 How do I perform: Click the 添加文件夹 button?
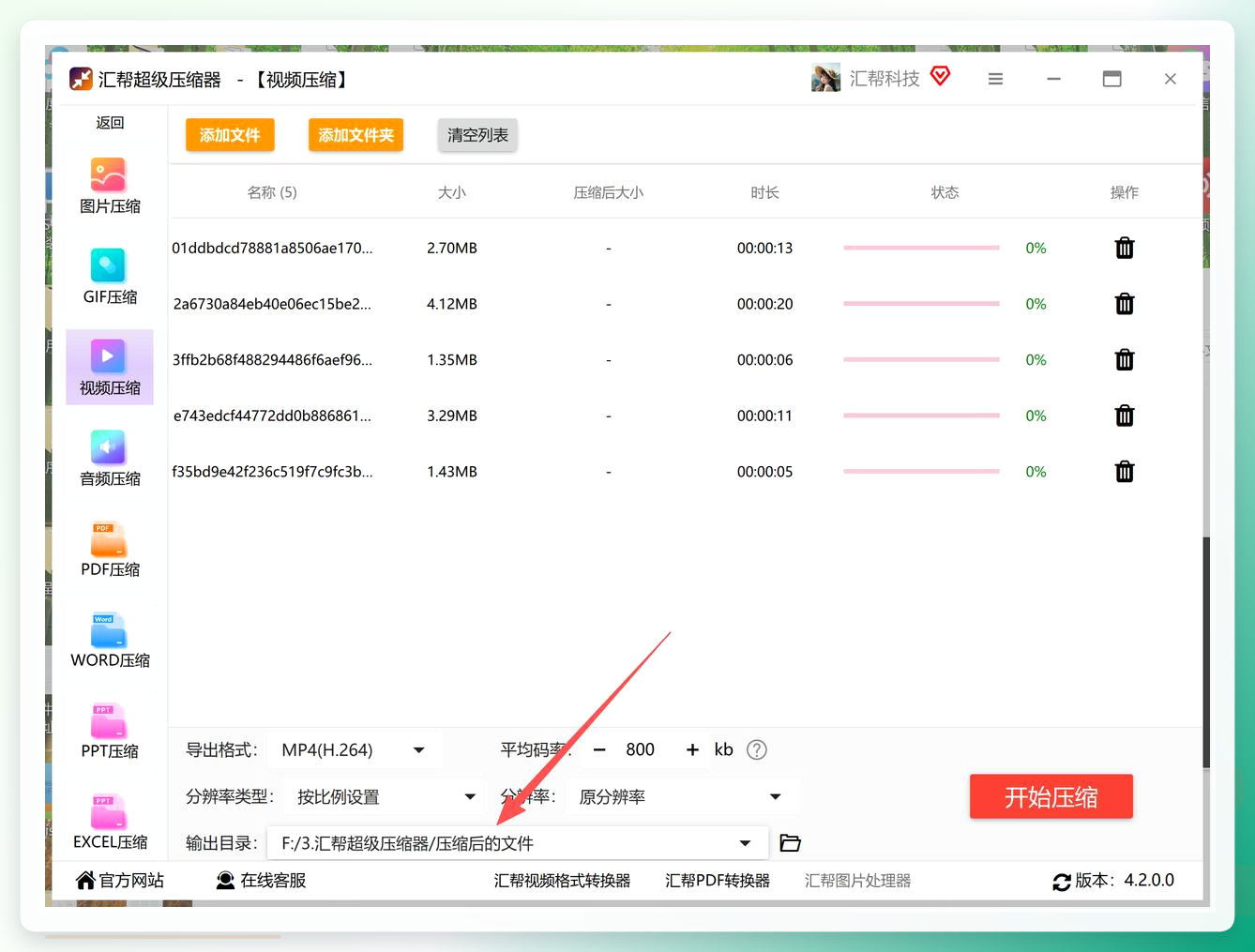355,135
